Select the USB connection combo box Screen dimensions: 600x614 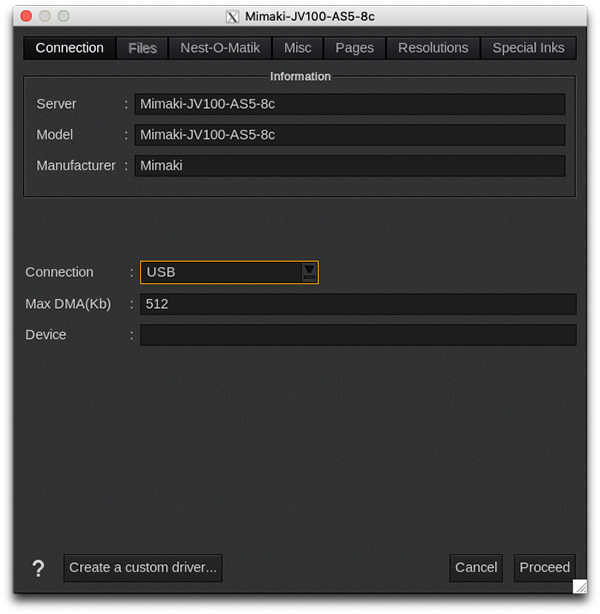(222, 272)
